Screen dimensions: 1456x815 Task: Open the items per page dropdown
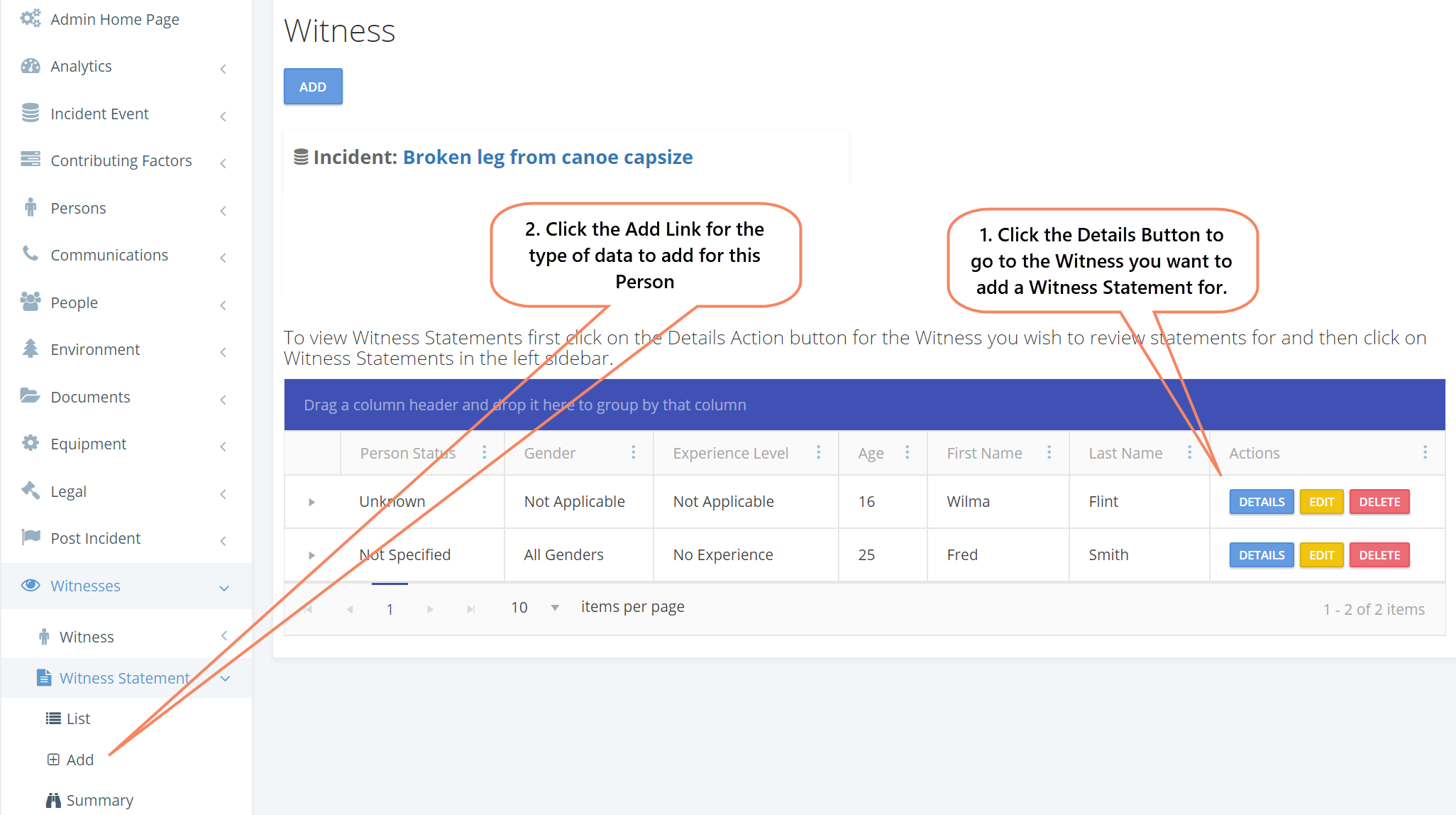click(x=555, y=608)
